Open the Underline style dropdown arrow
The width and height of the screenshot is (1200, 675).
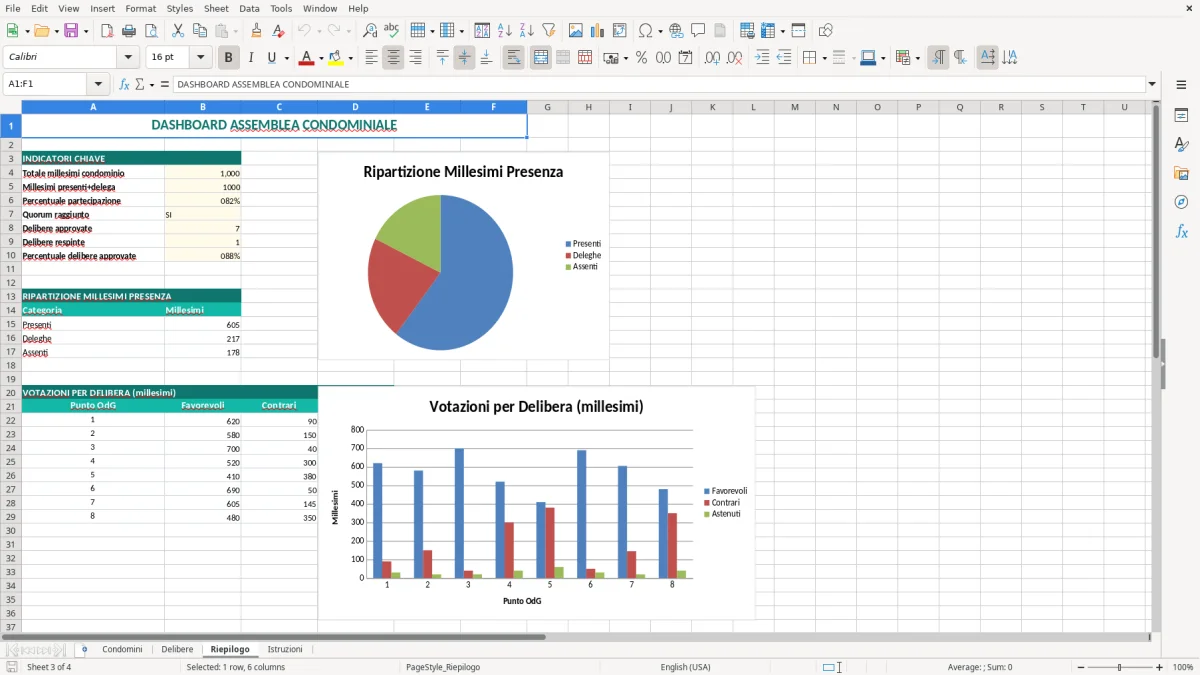pos(285,58)
